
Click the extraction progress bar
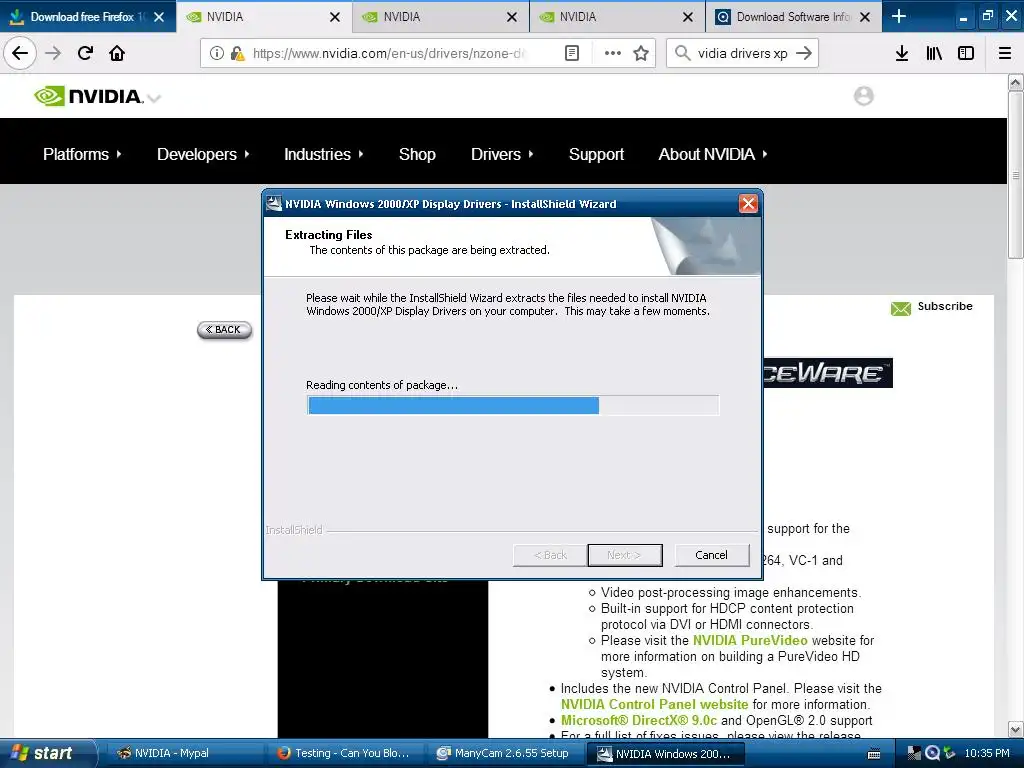tap(513, 405)
